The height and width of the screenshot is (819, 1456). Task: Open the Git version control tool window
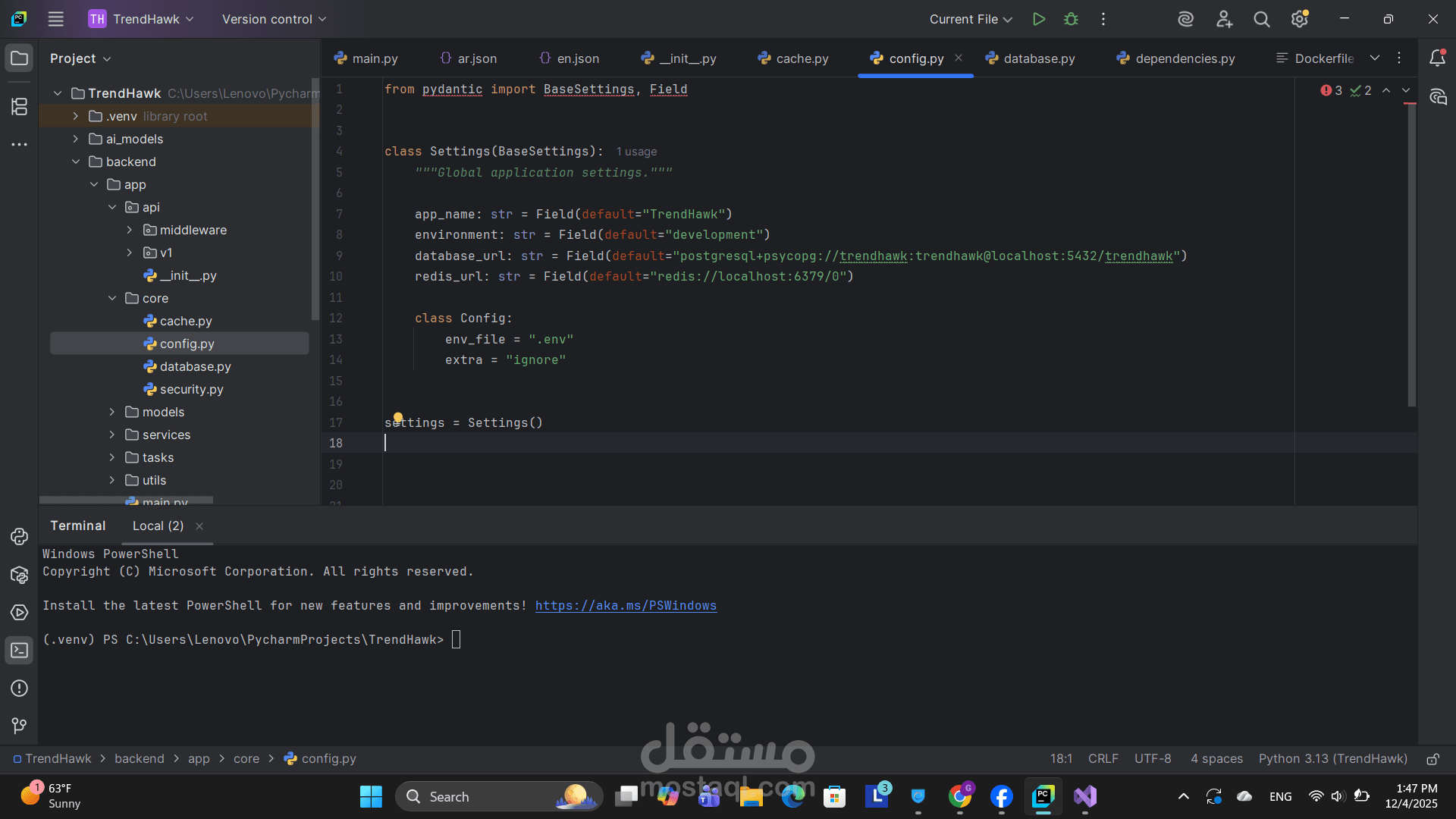click(19, 726)
